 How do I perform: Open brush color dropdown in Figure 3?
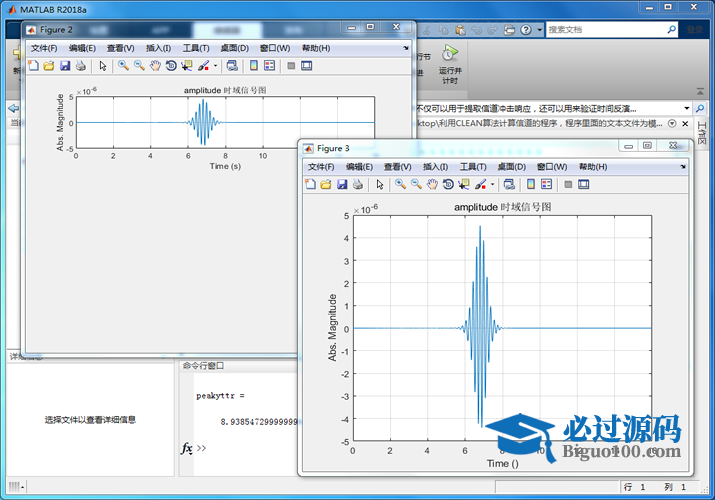tap(492, 185)
